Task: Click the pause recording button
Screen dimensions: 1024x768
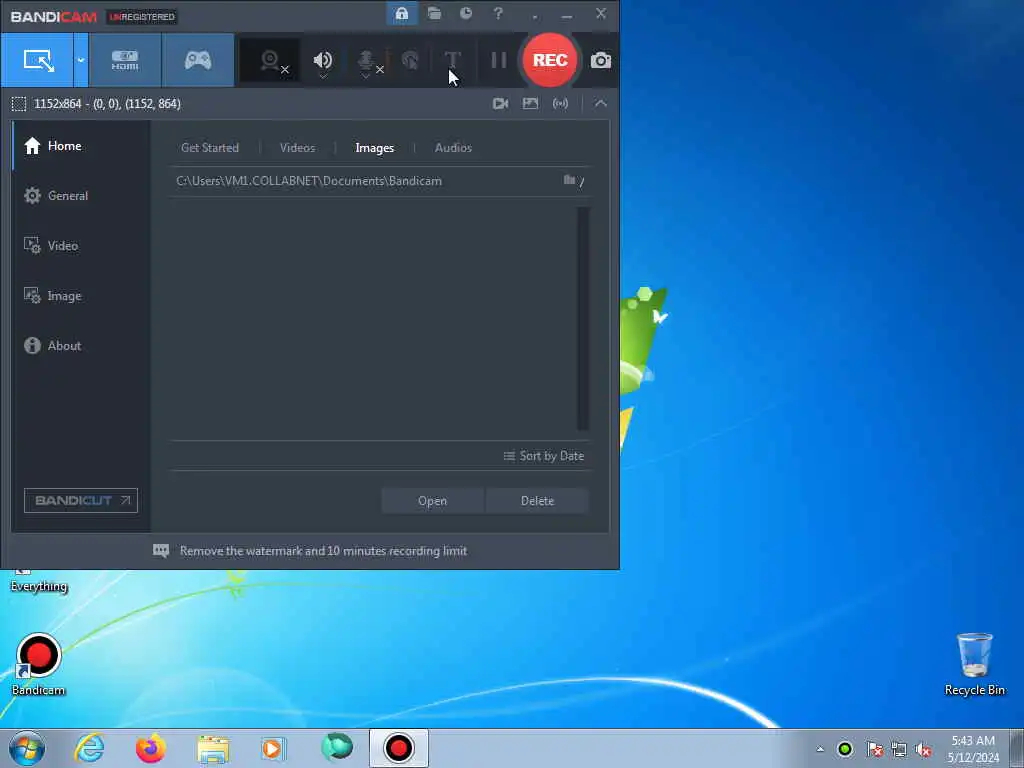Action: pos(499,61)
